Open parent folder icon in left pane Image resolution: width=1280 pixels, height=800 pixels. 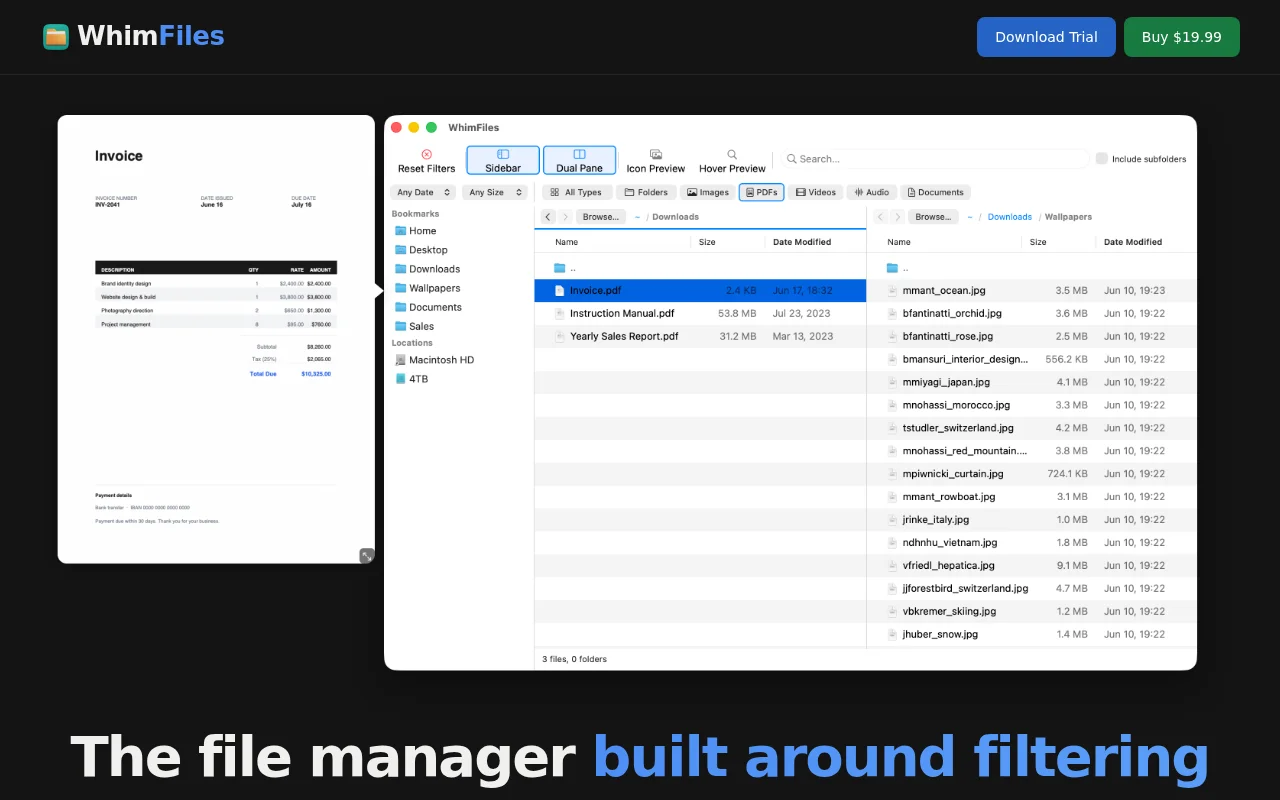coord(560,268)
